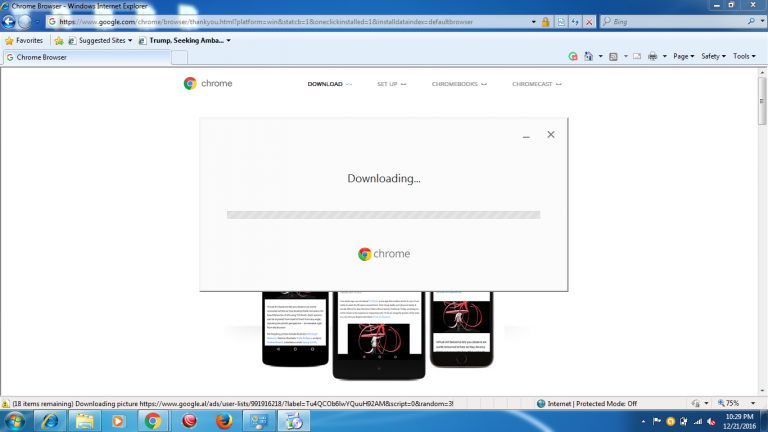The width and height of the screenshot is (768, 432).
Task: Expand the Page dropdown menu
Action: click(x=684, y=56)
